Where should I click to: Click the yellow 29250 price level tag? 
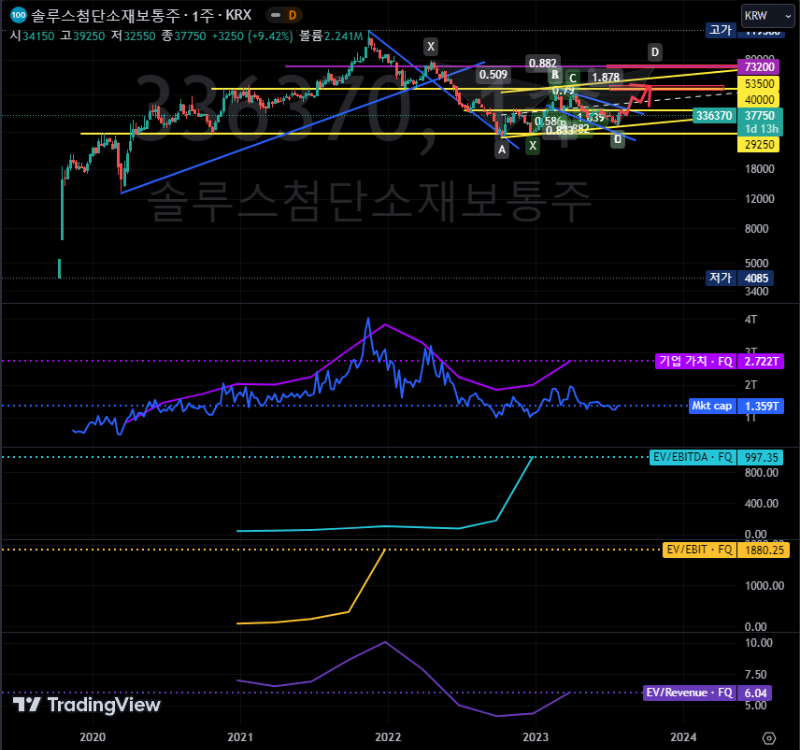tap(759, 144)
